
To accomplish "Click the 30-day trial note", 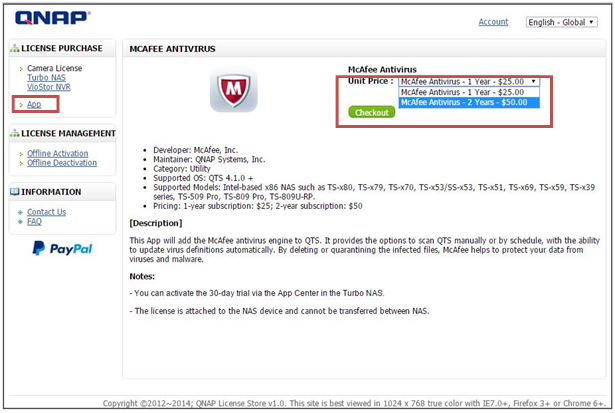I will coord(257,293).
